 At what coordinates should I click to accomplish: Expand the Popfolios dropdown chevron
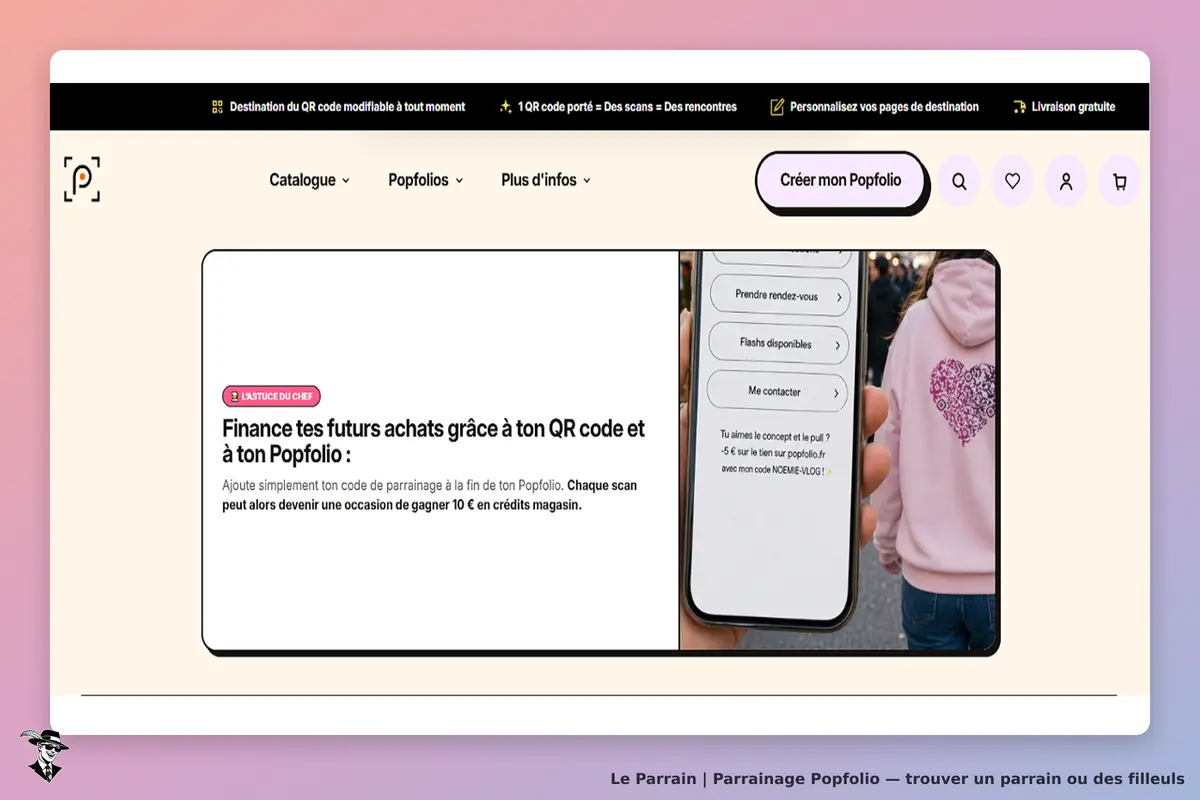point(459,181)
